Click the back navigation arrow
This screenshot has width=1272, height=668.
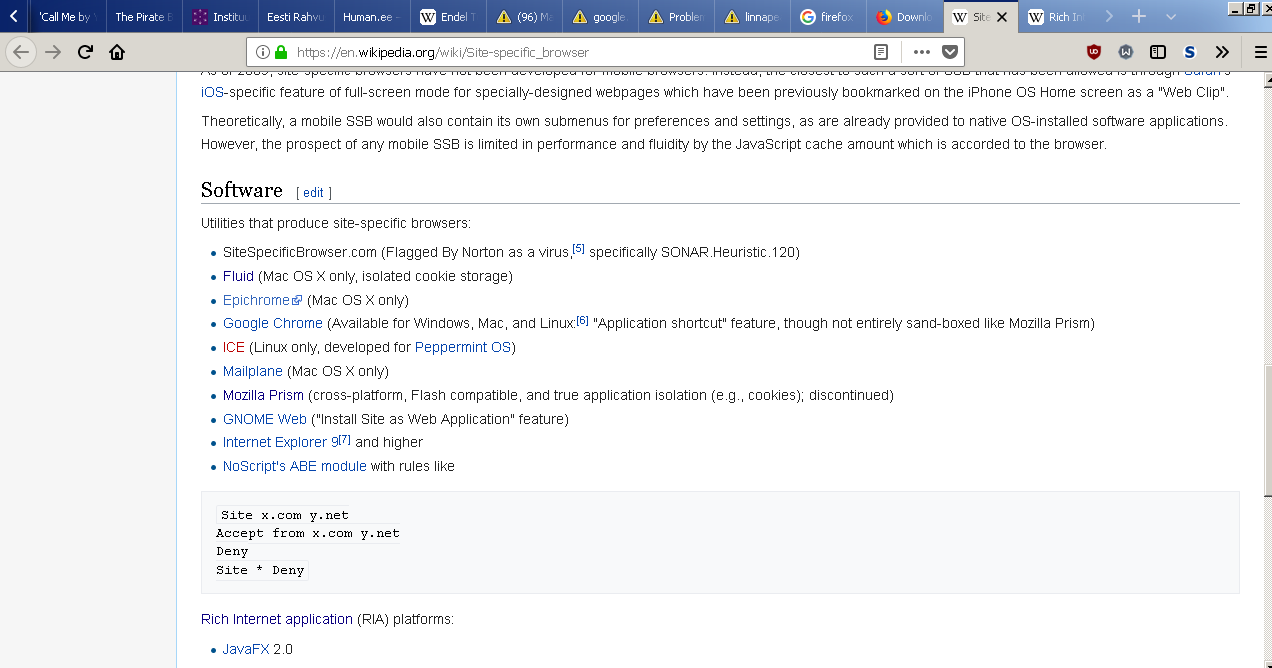(x=21, y=52)
